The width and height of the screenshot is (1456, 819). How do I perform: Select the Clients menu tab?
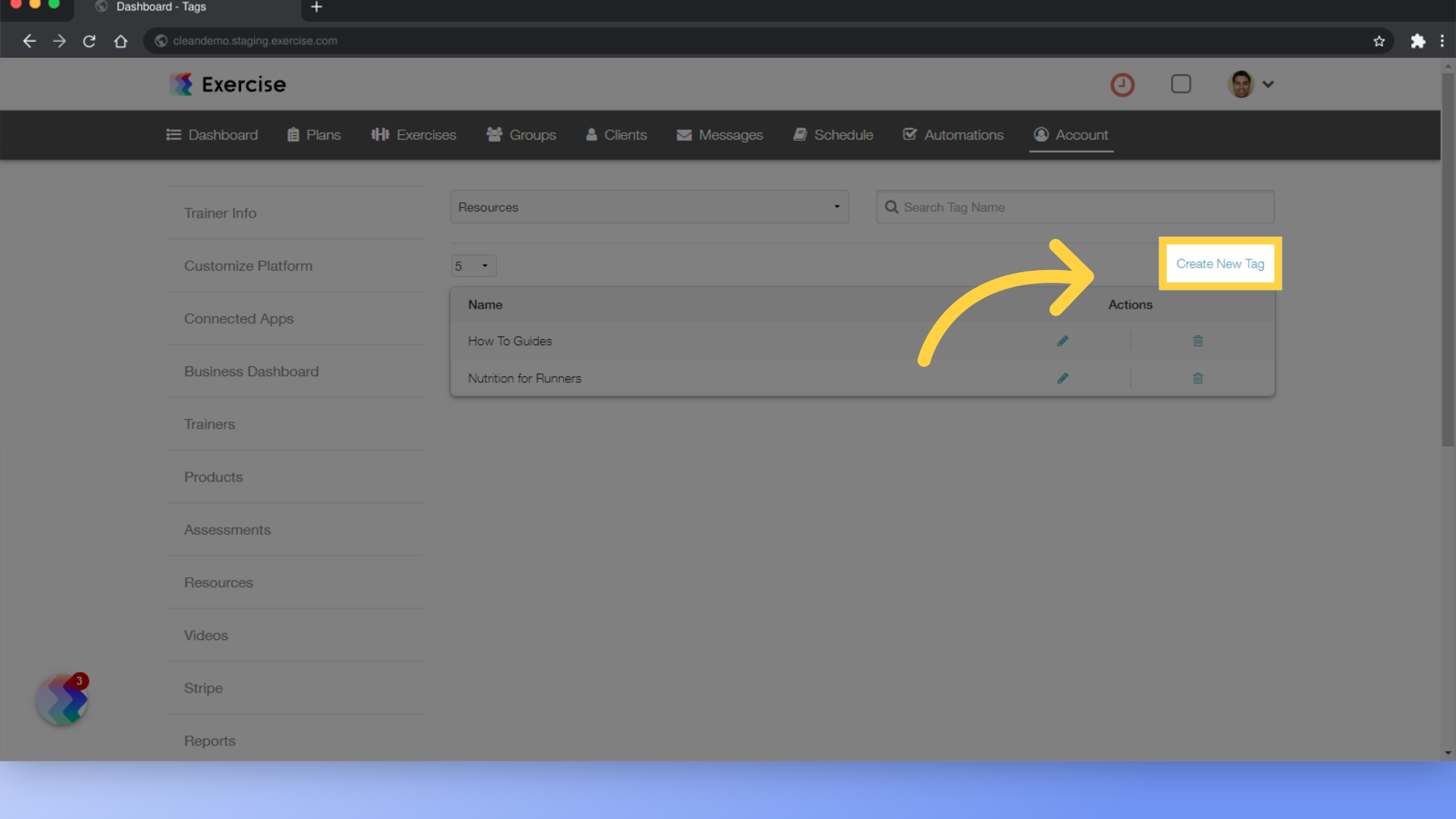[615, 134]
